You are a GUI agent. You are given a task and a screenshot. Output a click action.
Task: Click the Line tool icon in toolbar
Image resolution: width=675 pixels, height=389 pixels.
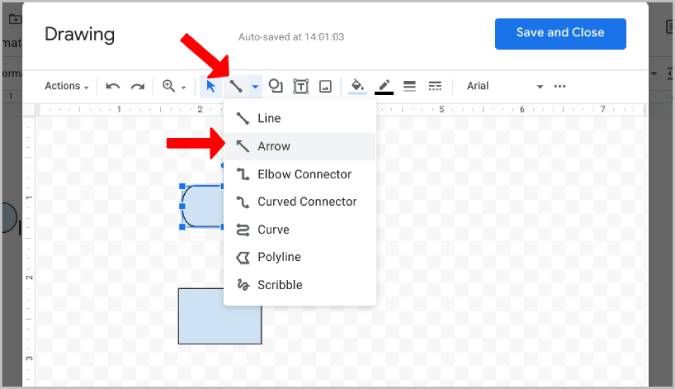coord(235,86)
